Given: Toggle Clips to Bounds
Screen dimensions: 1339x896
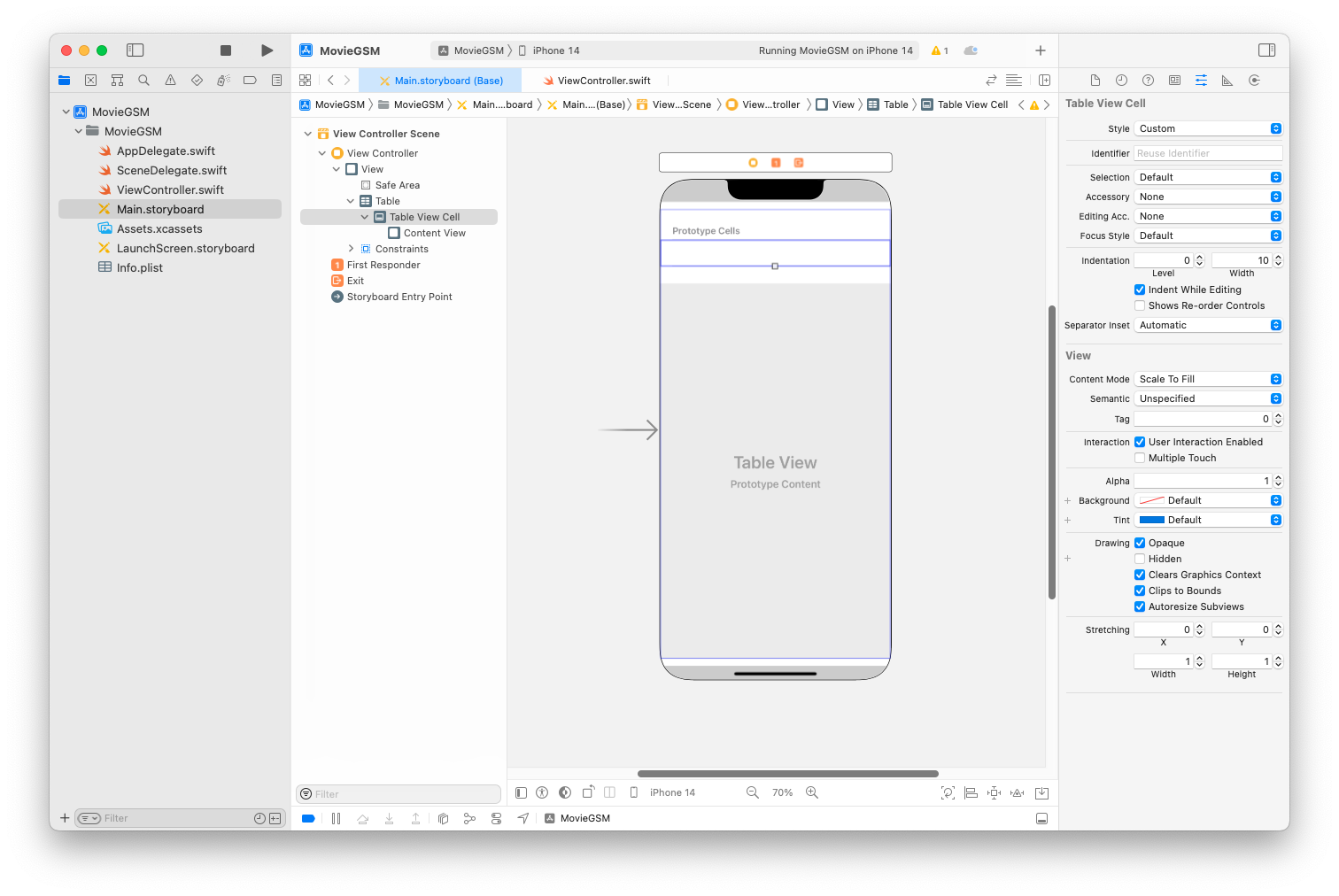Looking at the screenshot, I should pos(1140,591).
